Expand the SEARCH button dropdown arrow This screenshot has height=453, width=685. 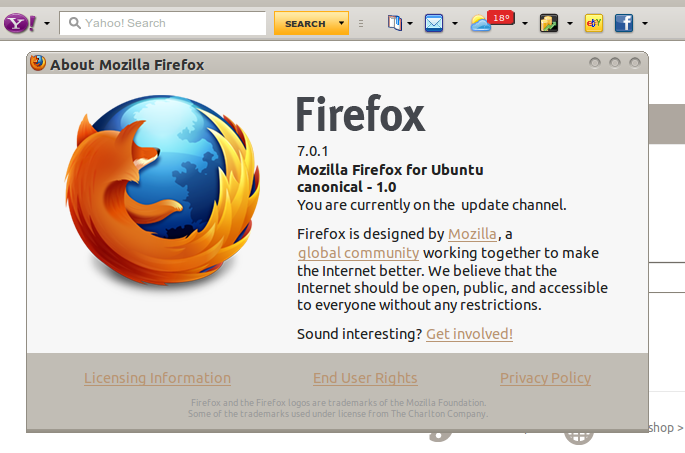click(x=342, y=23)
